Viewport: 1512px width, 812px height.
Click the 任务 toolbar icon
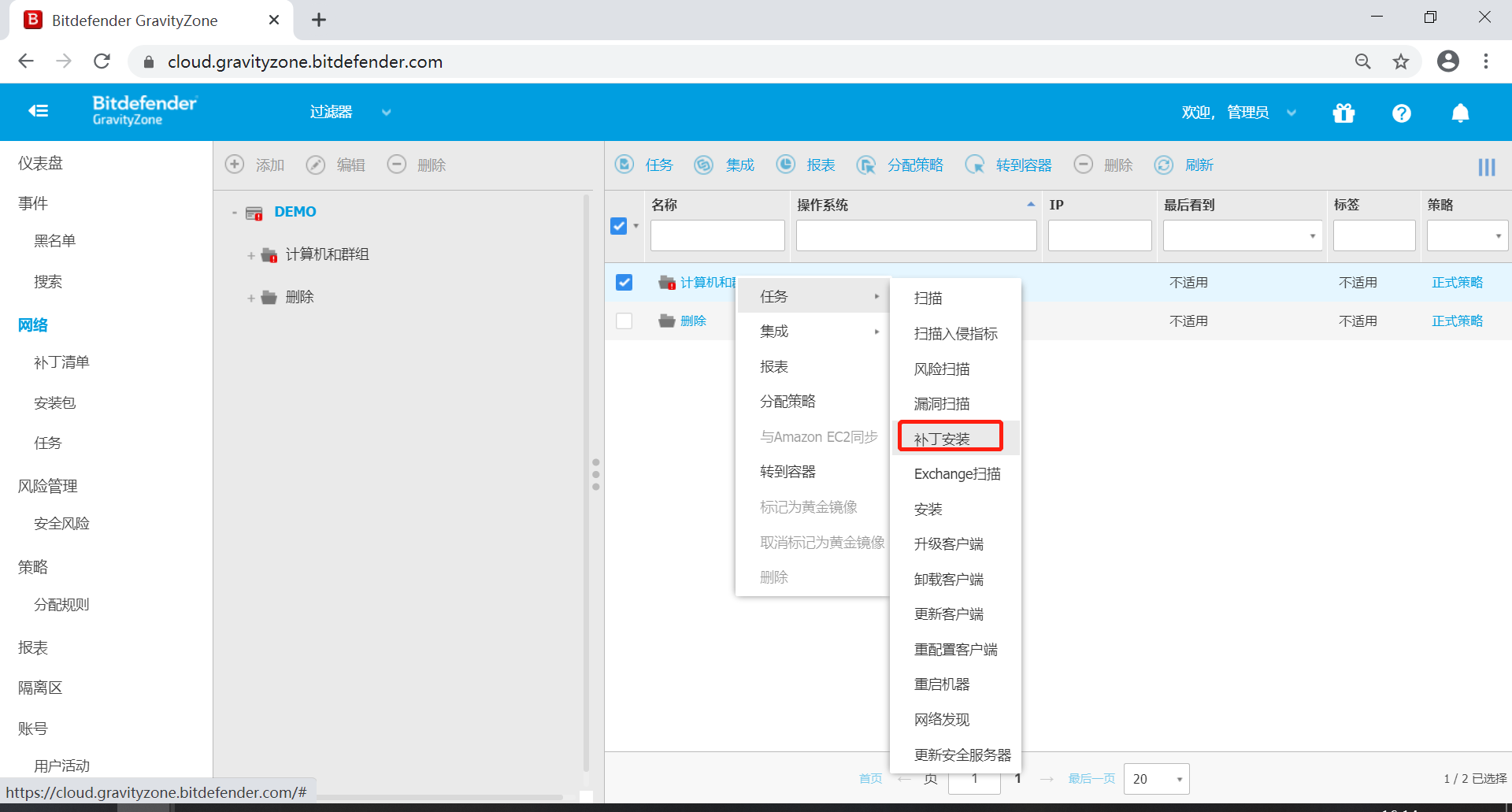tap(624, 165)
